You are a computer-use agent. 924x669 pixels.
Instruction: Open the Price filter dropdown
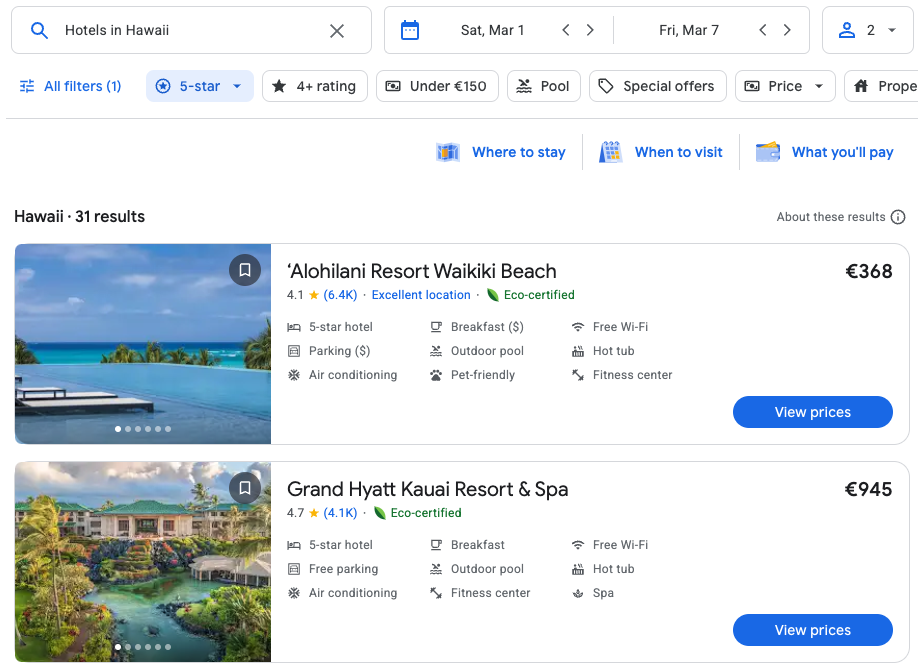pos(785,86)
